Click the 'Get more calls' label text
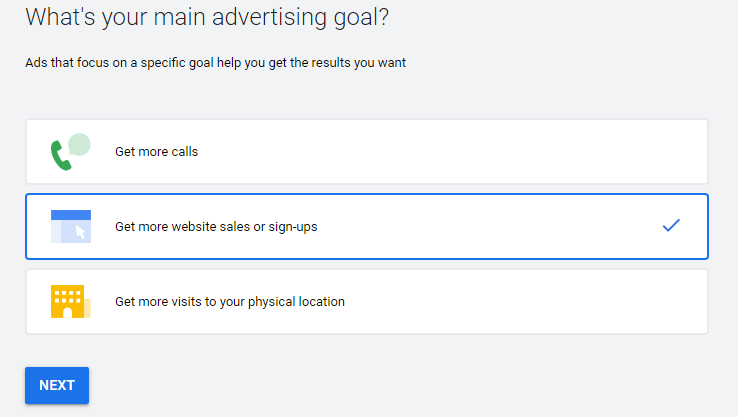This screenshot has width=738, height=417. (156, 152)
